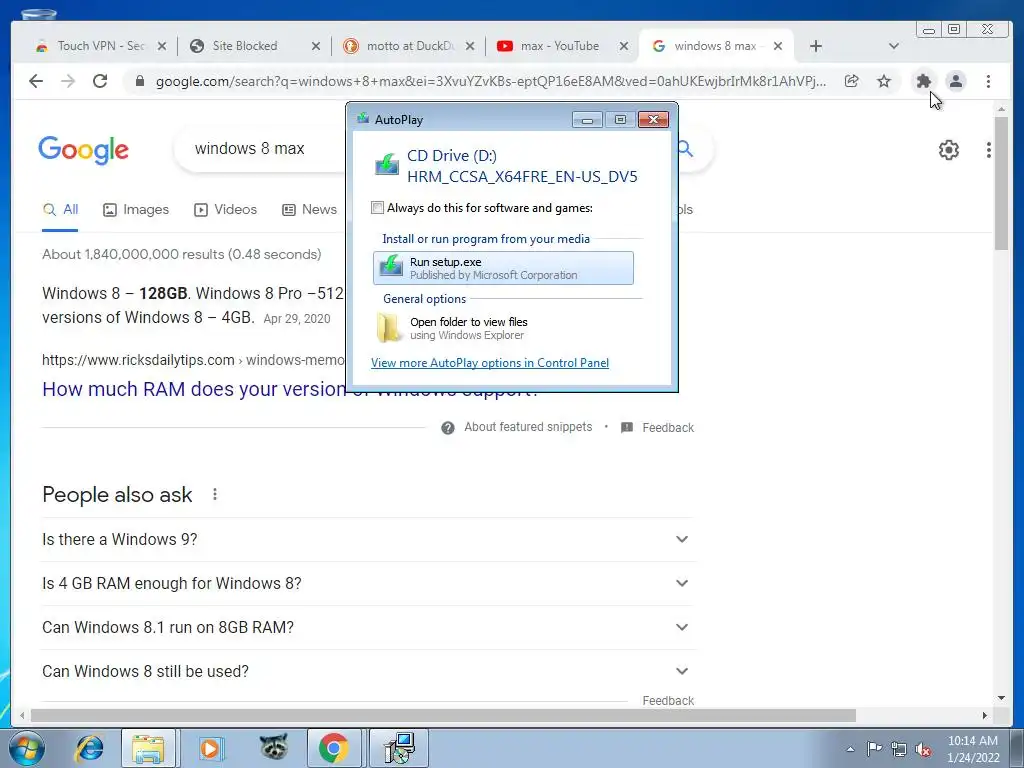Click the muted volume tray icon
The width and height of the screenshot is (1024, 768).
click(923, 750)
